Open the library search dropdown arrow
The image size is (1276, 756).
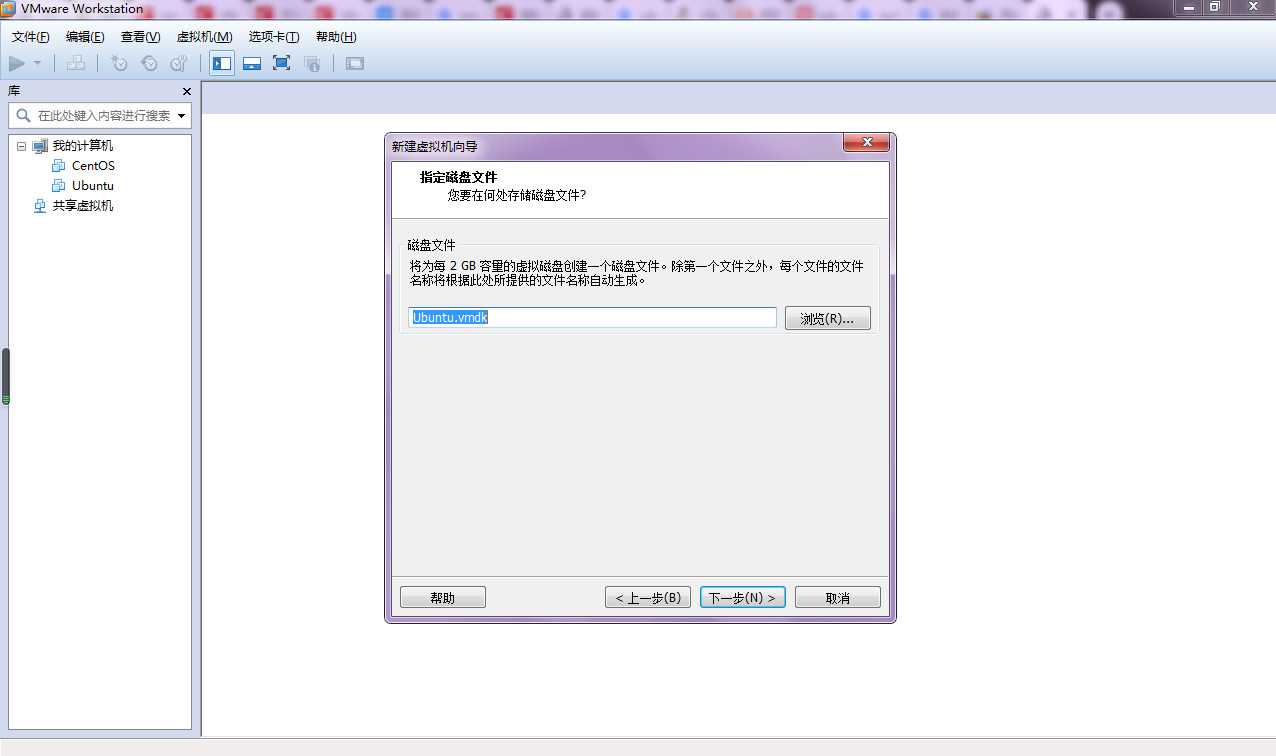click(x=181, y=116)
